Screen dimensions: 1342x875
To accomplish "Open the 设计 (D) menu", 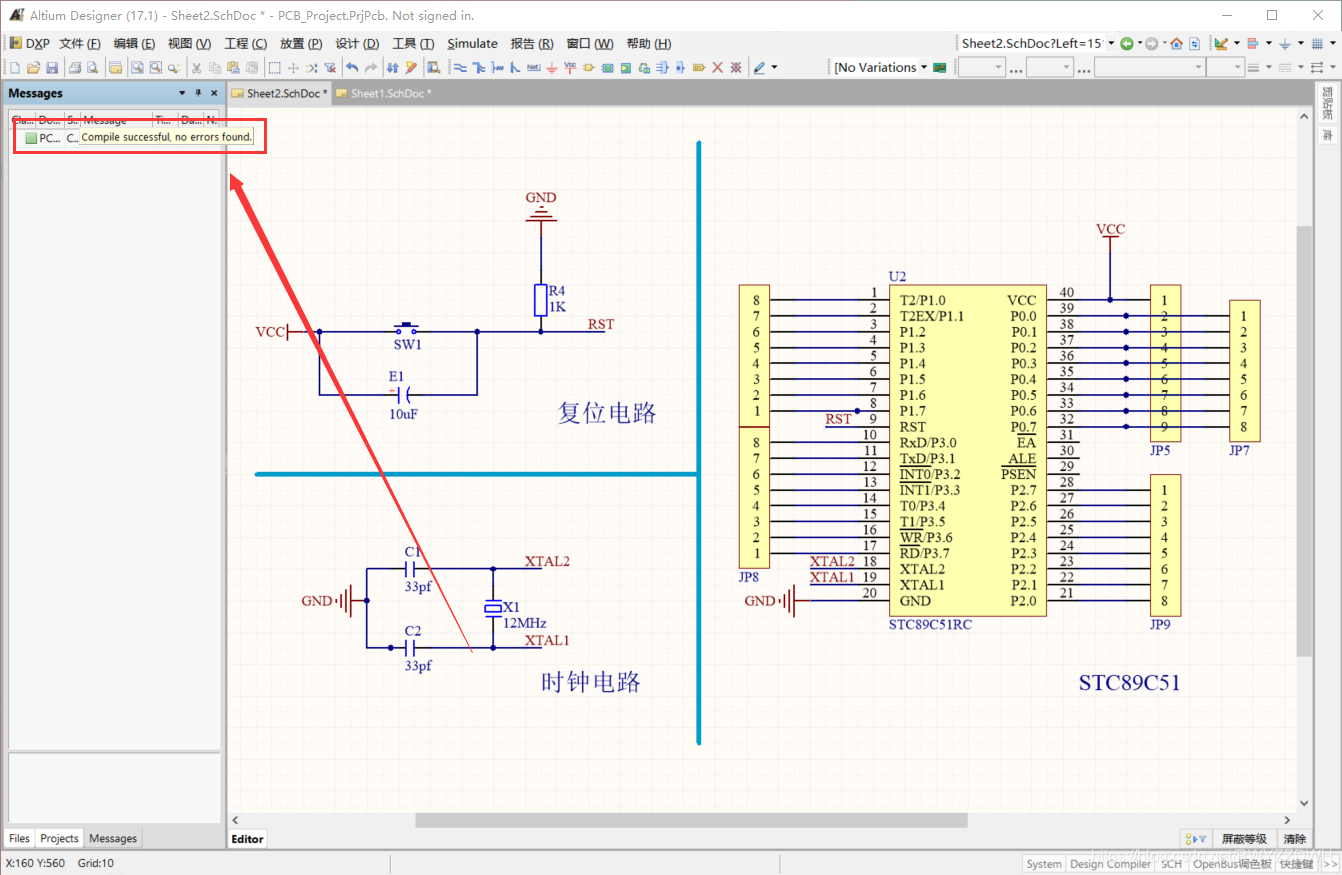I will (357, 43).
